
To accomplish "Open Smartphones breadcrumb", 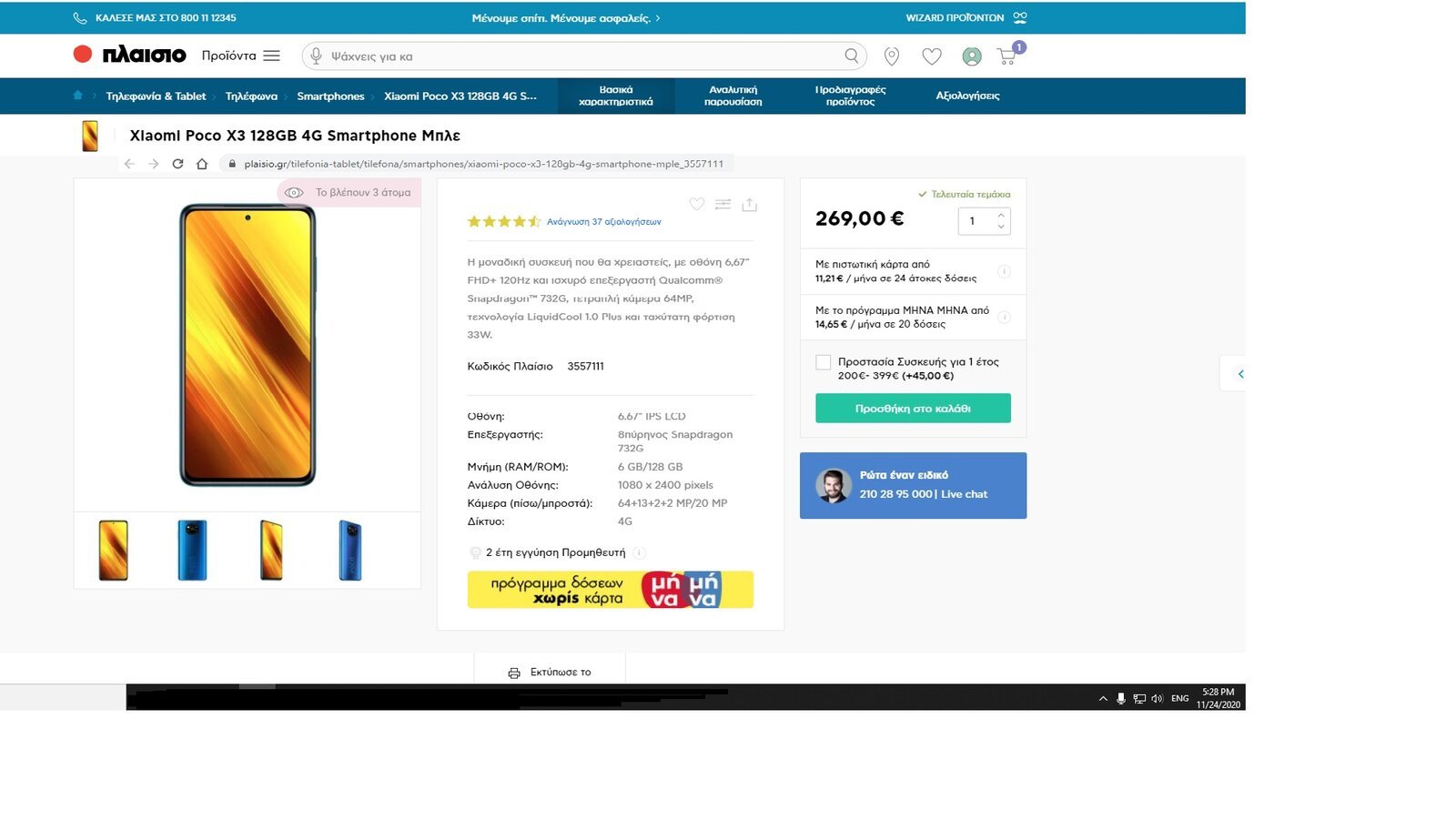I will (330, 96).
